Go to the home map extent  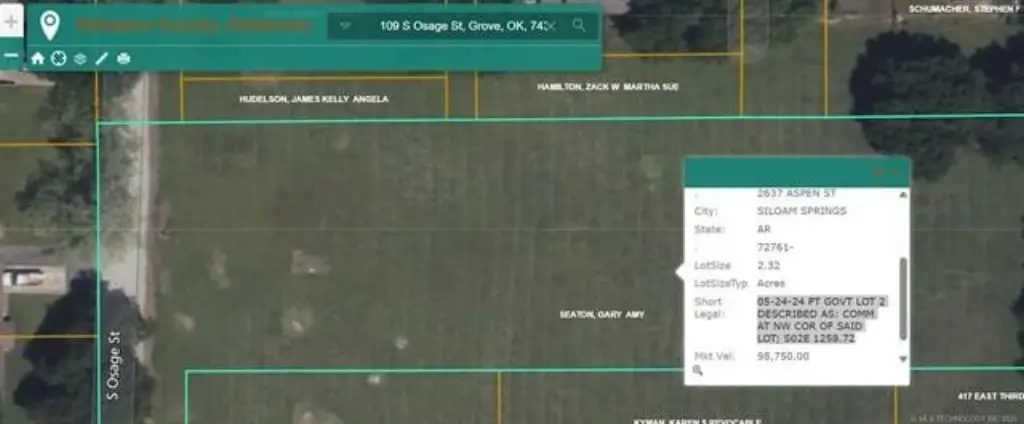[38, 58]
